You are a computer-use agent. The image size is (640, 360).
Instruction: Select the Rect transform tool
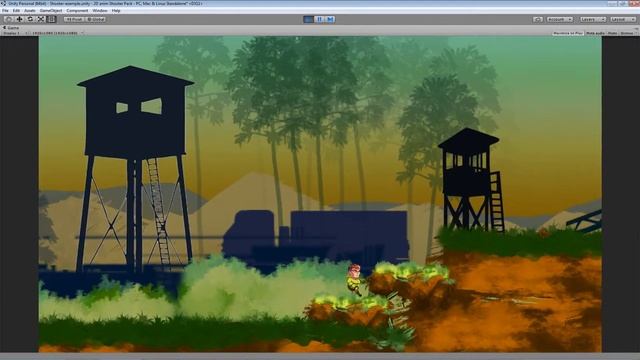pyautogui.click(x=51, y=19)
